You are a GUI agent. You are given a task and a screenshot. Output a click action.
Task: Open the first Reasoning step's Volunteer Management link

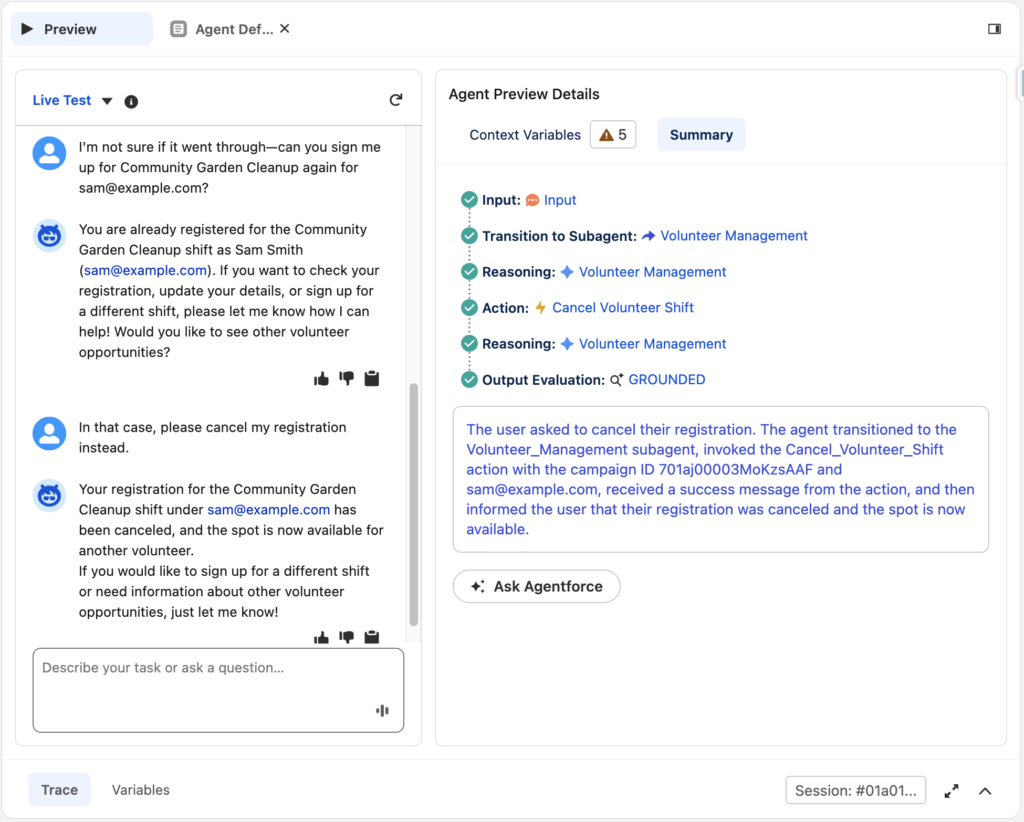pos(652,272)
